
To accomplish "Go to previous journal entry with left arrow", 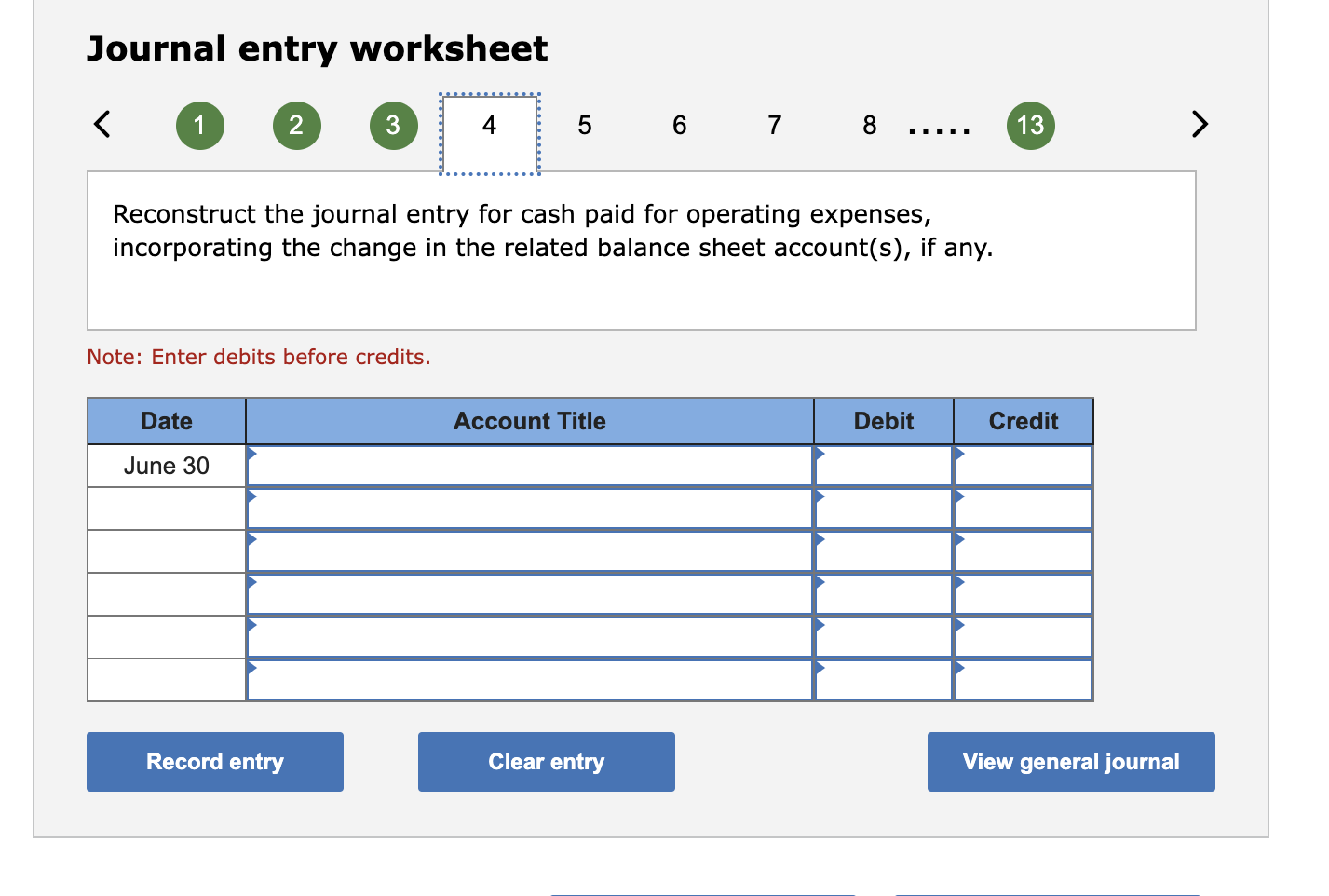I will click(x=102, y=124).
